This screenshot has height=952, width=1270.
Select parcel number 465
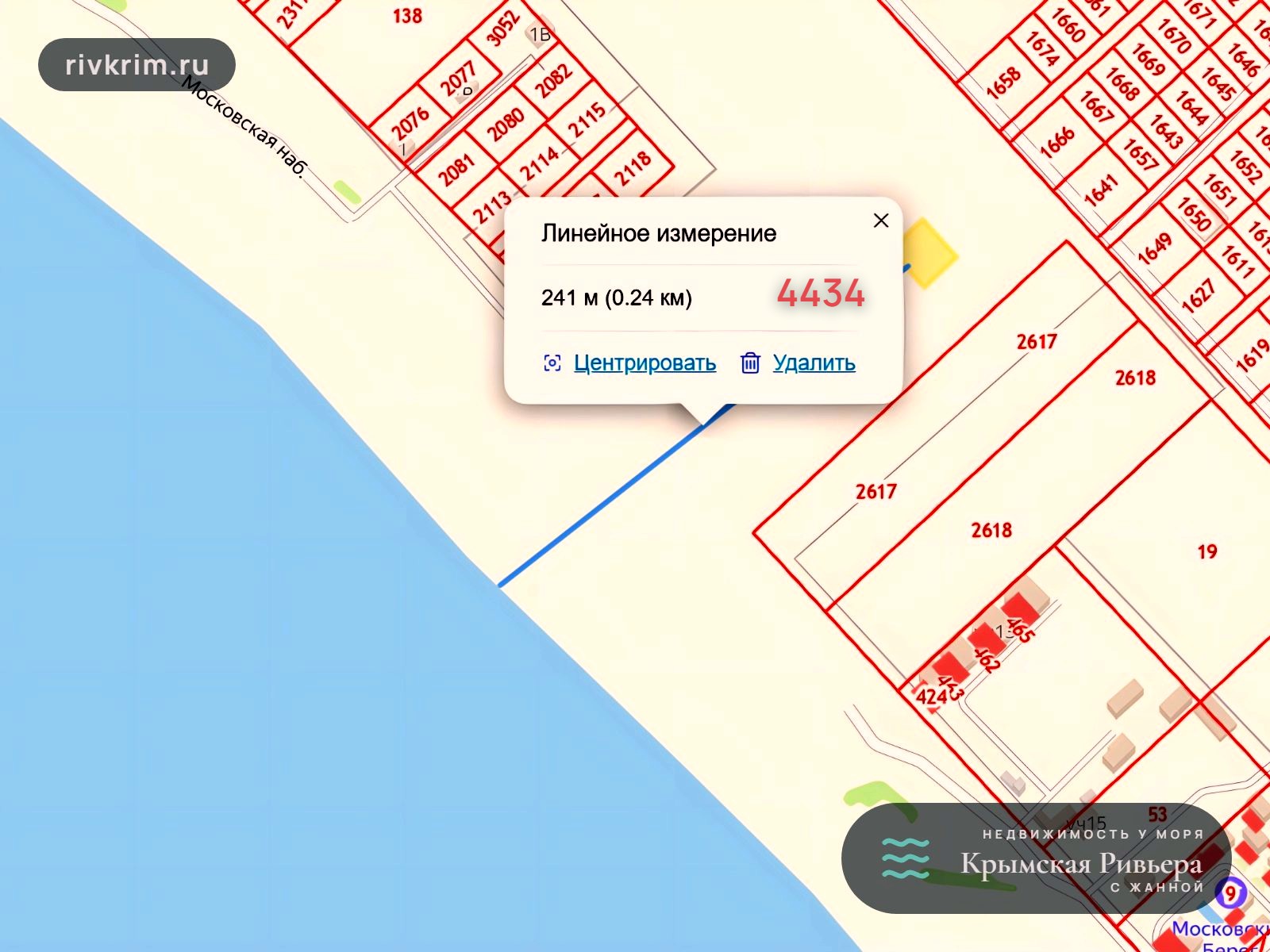tap(1021, 629)
